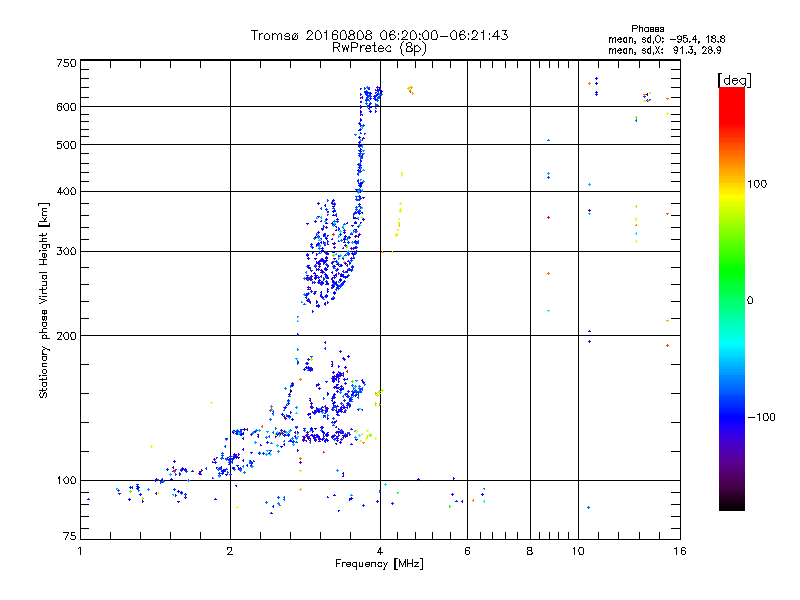Click the plot title 'Tromsø 20160808 06:20:00-06:21:43'
The height and width of the screenshot is (600, 800).
pyautogui.click(x=379, y=35)
